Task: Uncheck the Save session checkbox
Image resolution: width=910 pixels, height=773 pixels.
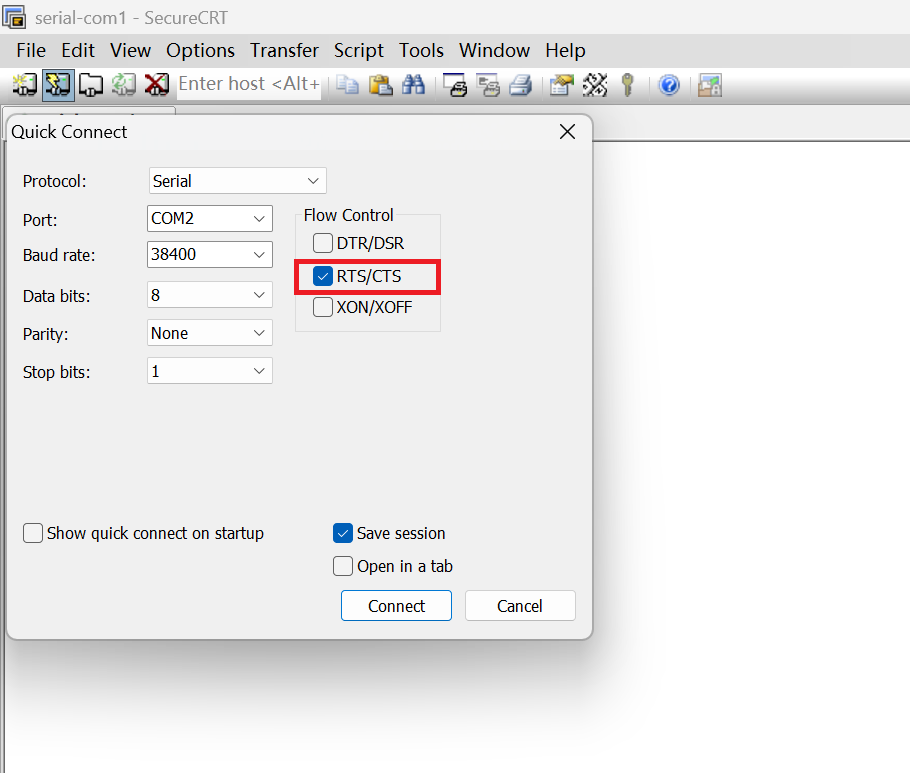Action: [343, 533]
